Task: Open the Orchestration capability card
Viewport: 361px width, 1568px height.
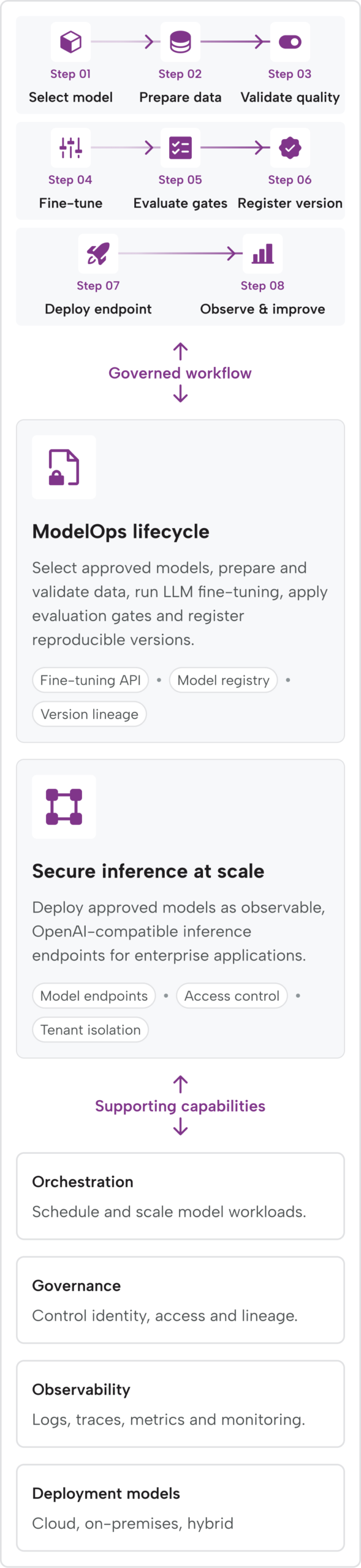Action: click(x=180, y=1196)
